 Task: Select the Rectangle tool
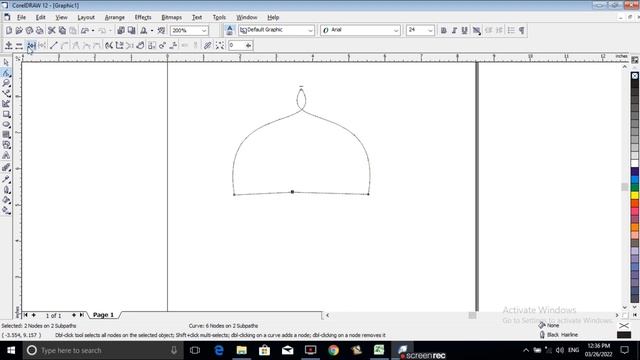[x=6, y=114]
